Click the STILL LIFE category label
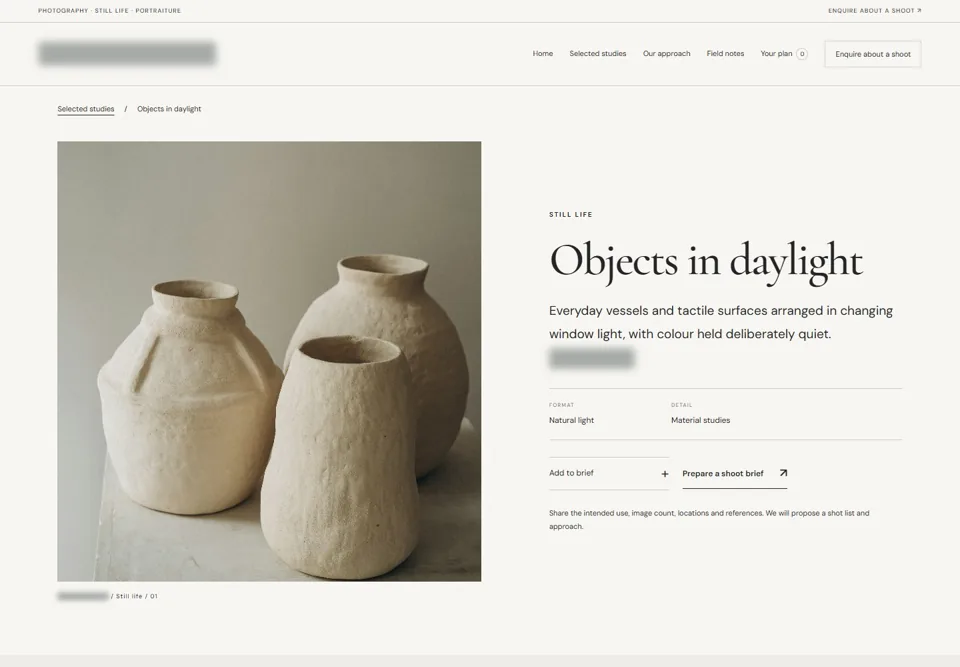Screen dimensions: 960x667 point(571,214)
